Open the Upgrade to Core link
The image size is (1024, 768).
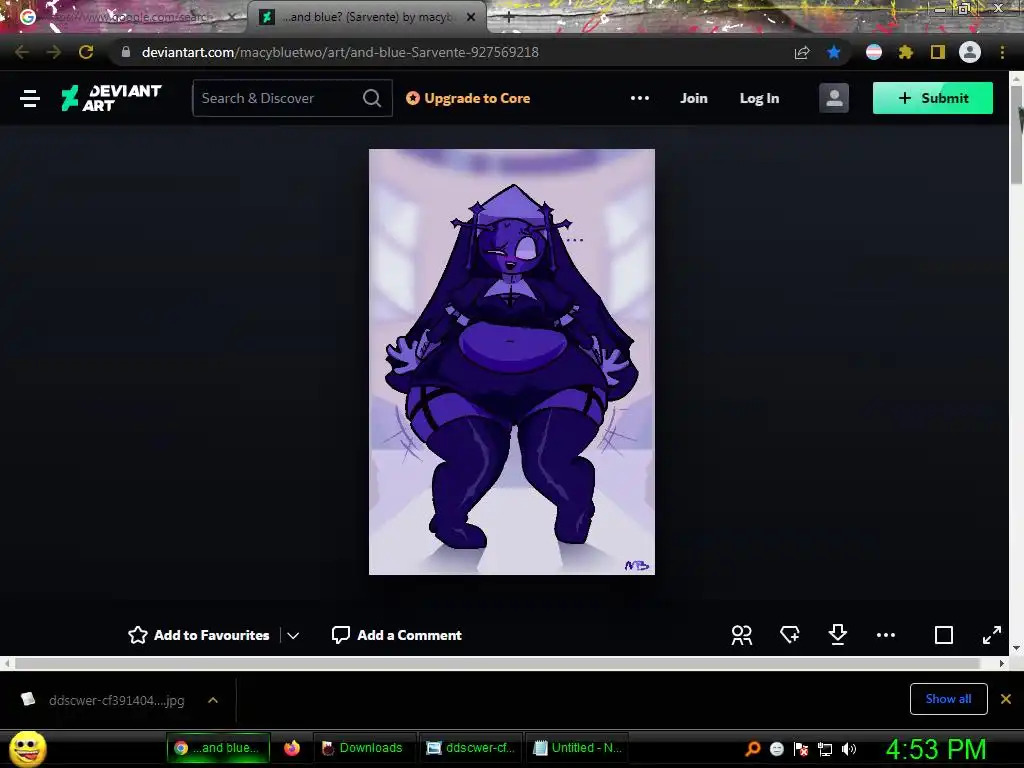coord(468,98)
